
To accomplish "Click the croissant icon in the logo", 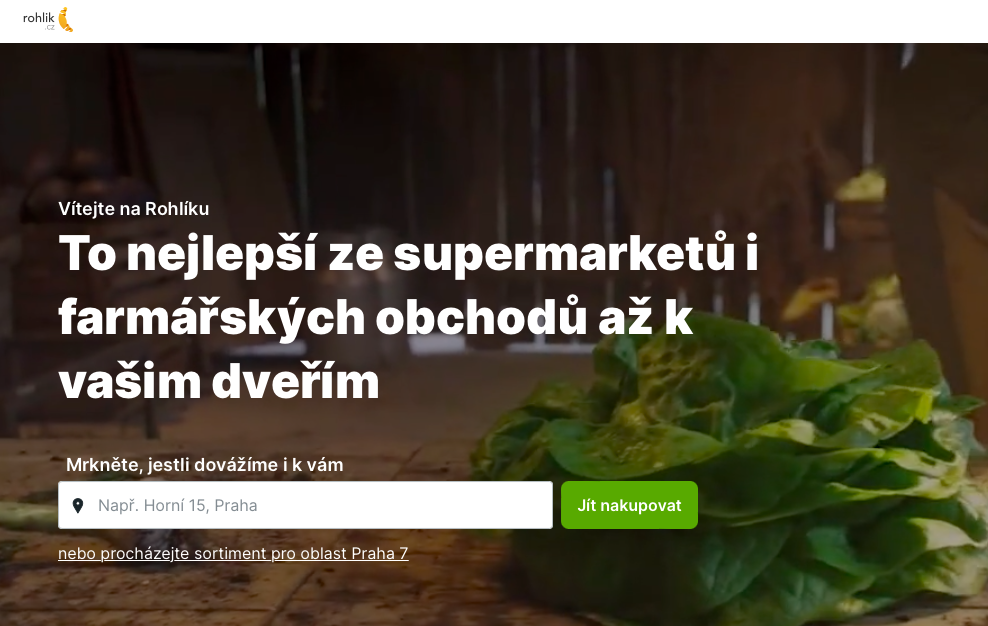I will coord(66,20).
